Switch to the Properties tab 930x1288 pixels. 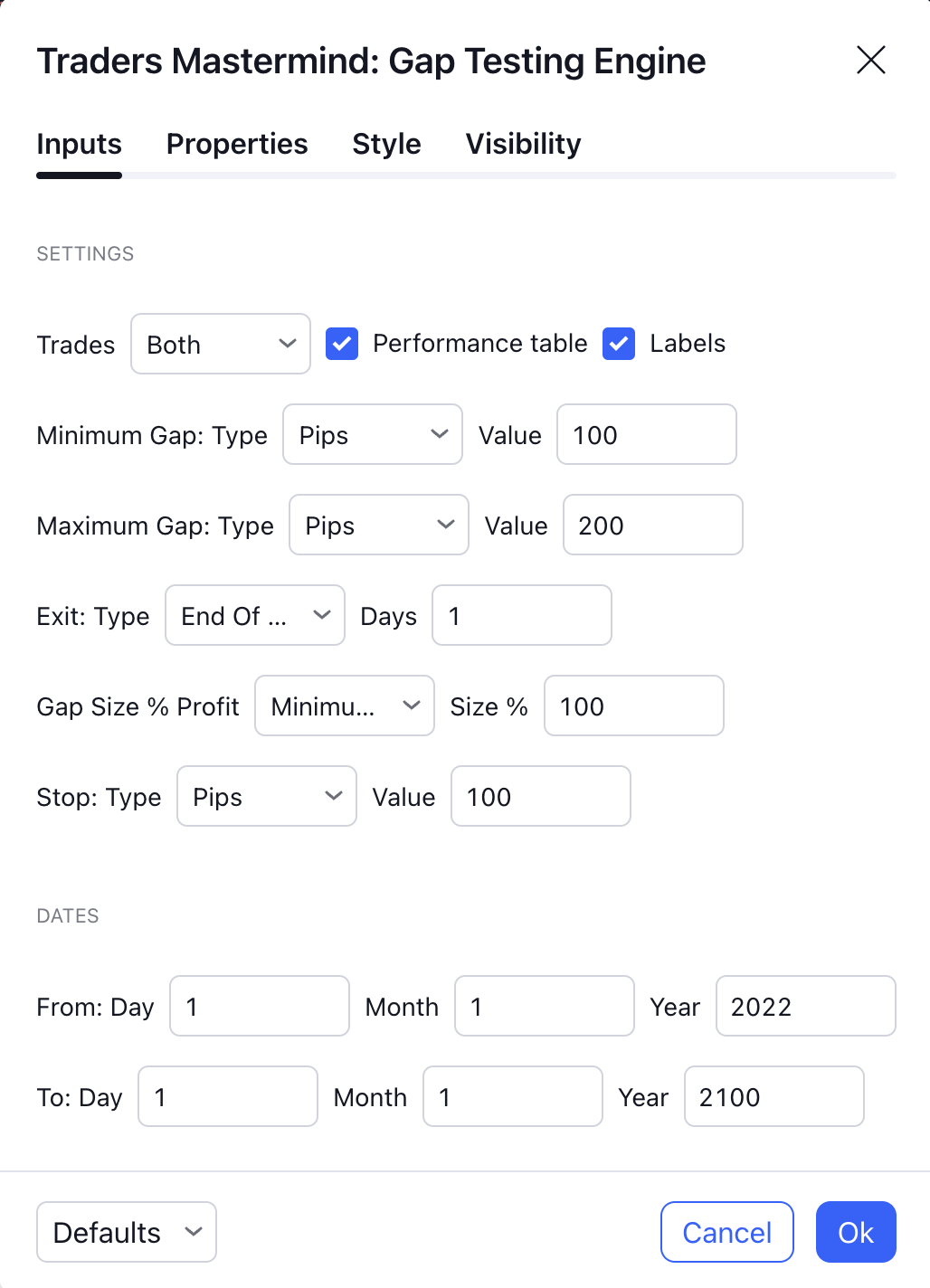coord(236,144)
